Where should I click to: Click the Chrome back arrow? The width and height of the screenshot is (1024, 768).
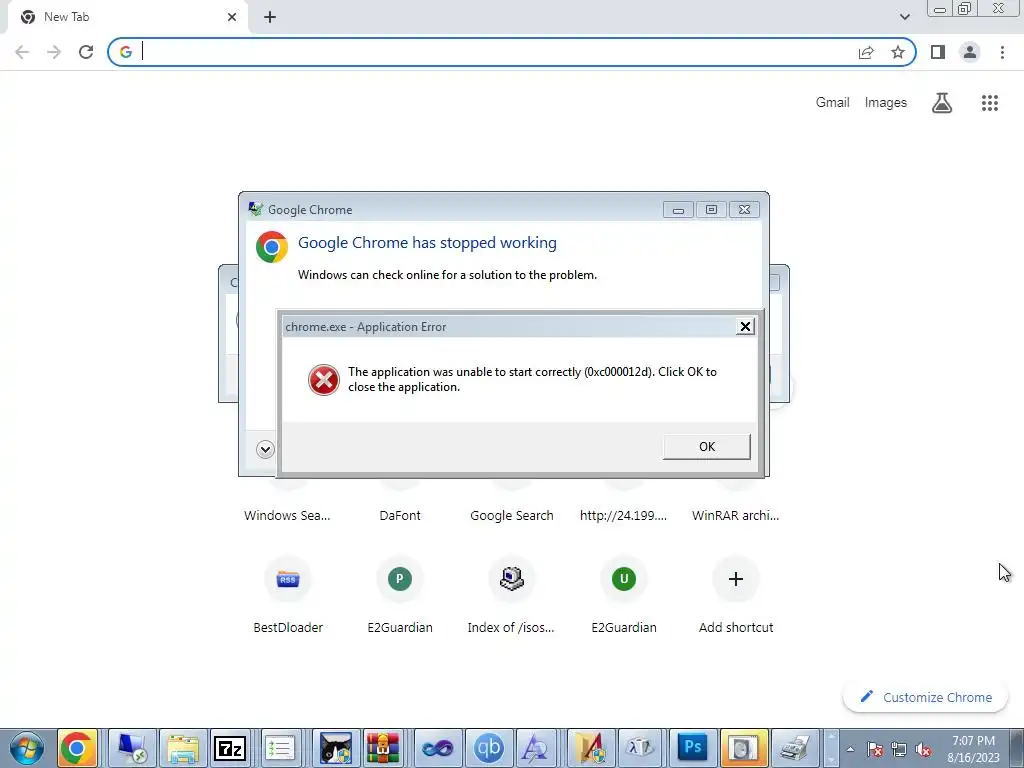tap(22, 52)
